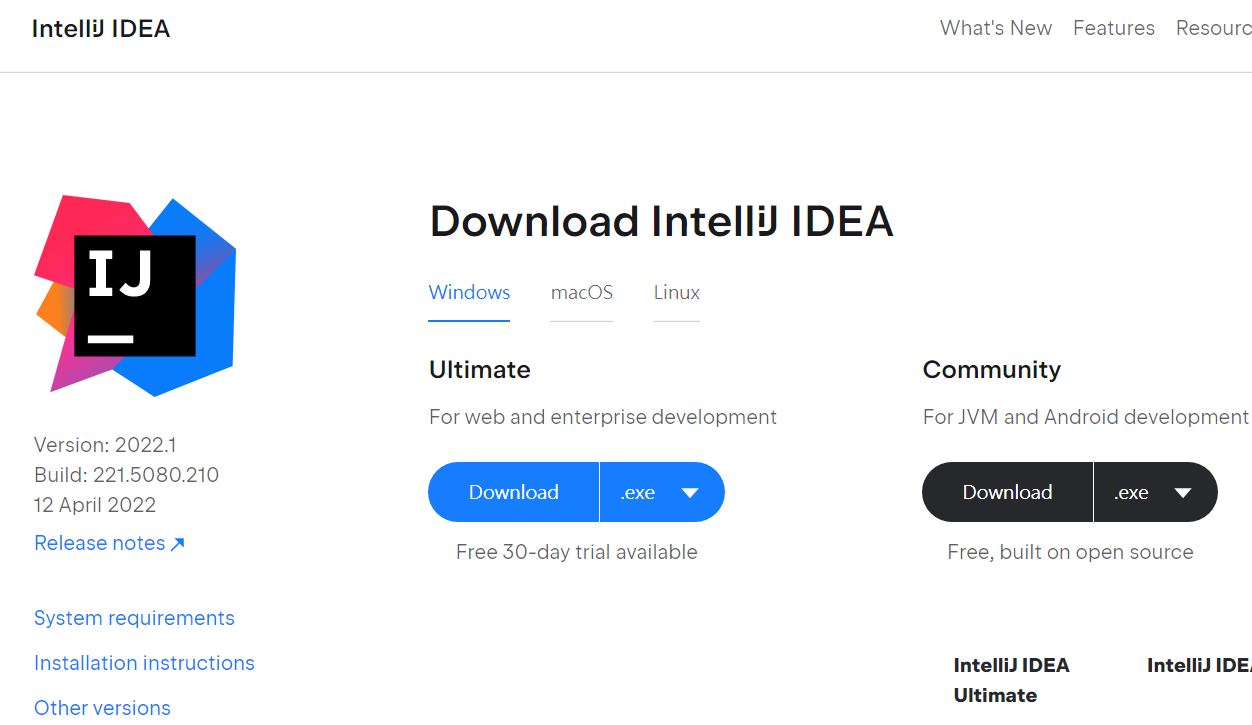Open the Features menu item
The image size is (1252, 725).
pos(1113,28)
